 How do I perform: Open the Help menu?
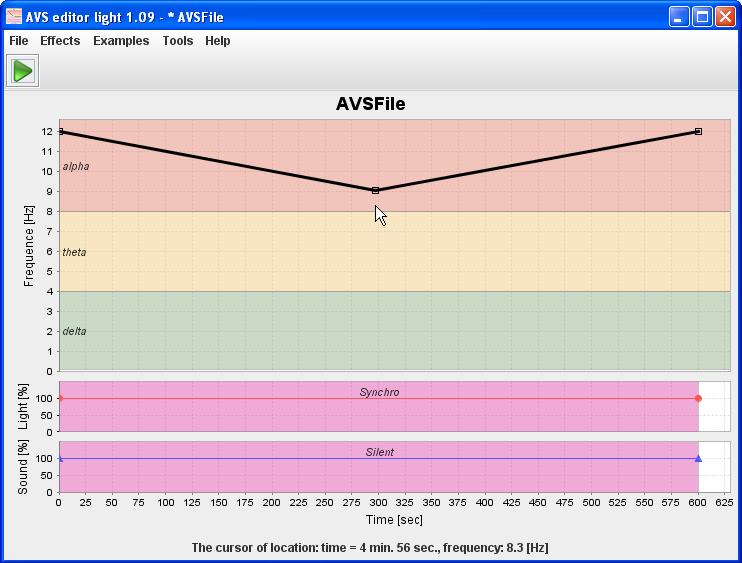click(217, 41)
